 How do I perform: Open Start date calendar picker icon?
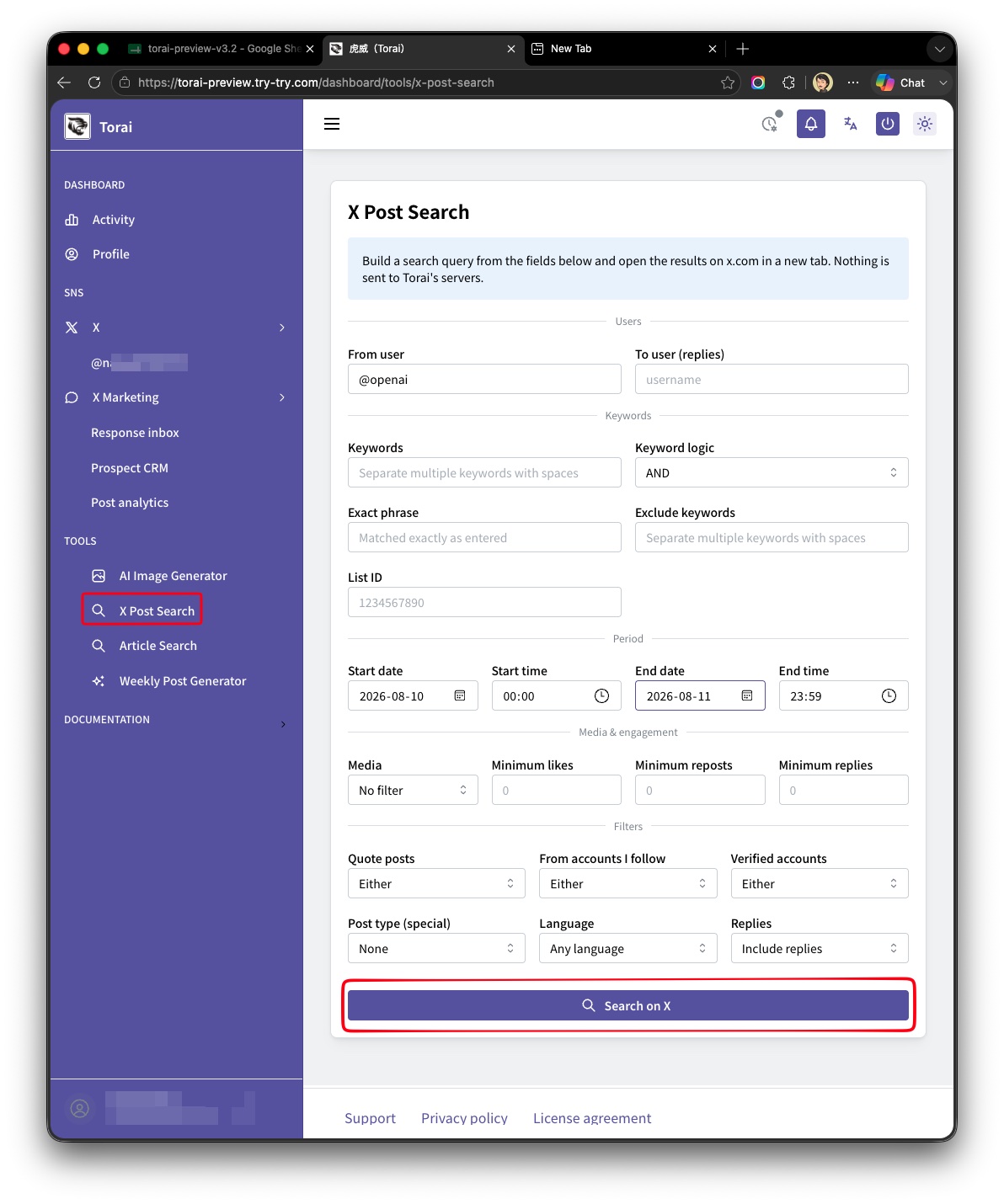(460, 695)
